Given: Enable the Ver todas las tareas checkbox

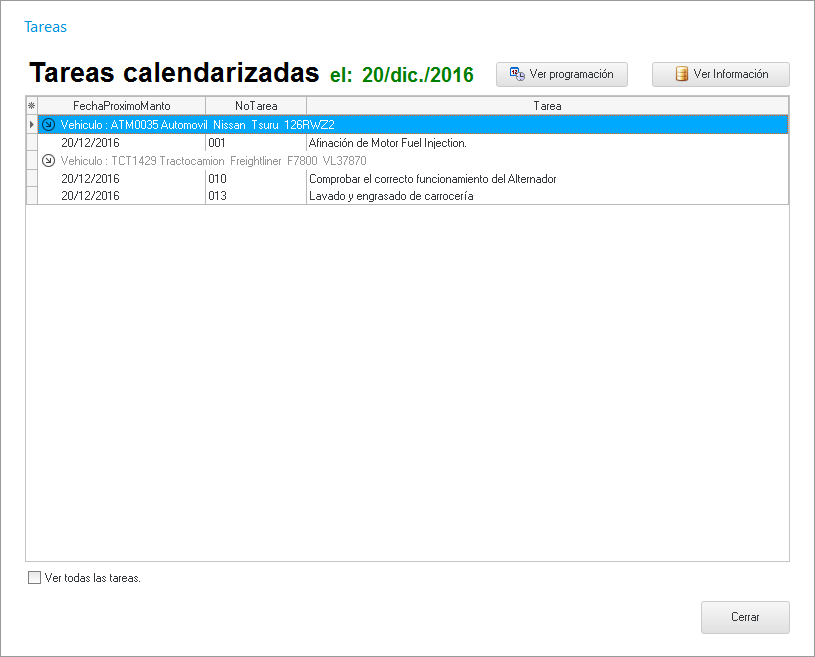Looking at the screenshot, I should (x=35, y=577).
